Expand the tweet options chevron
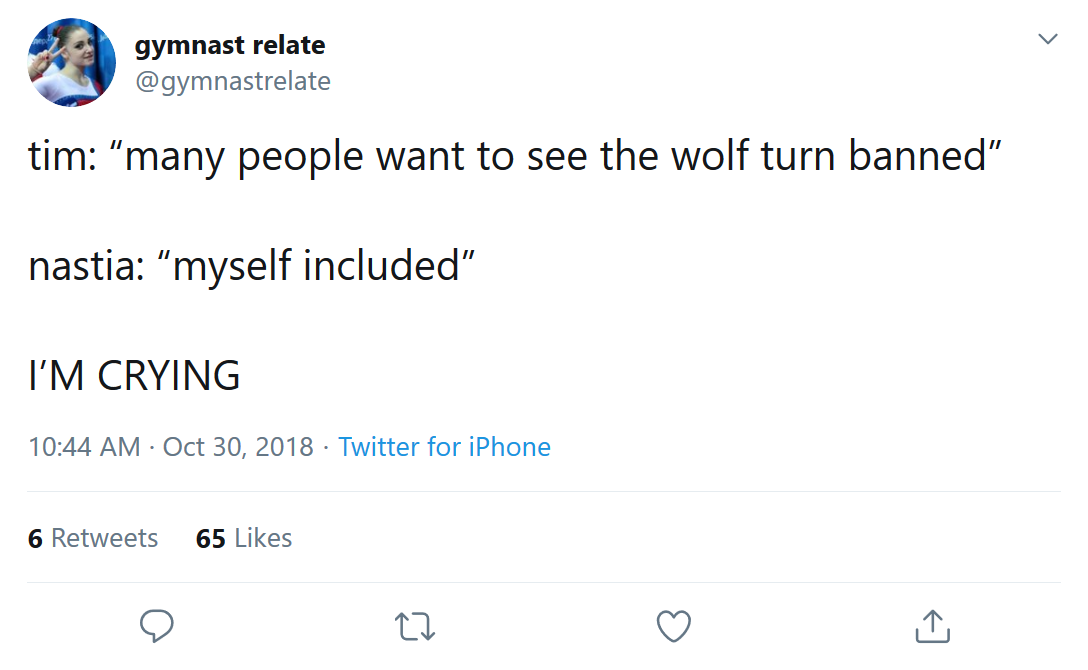The height and width of the screenshot is (670, 1088). [x=1047, y=39]
